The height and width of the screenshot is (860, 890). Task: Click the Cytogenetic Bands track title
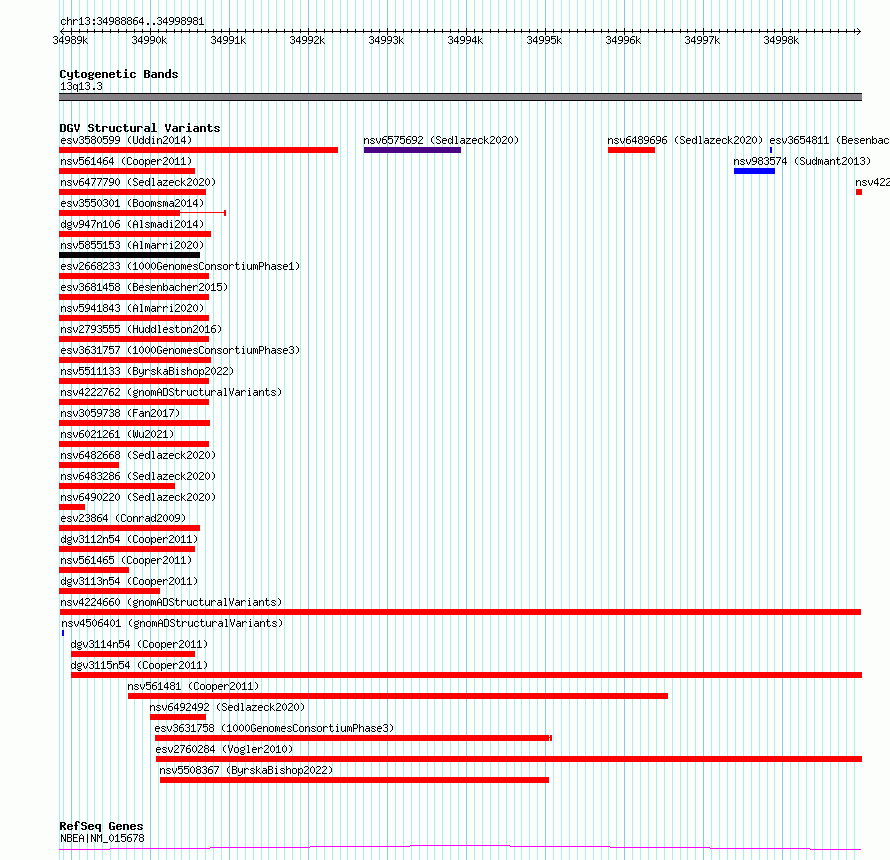(119, 74)
